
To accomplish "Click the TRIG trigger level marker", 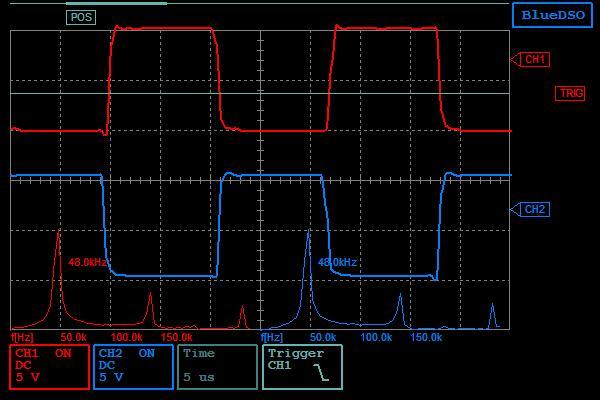I will click(570, 93).
